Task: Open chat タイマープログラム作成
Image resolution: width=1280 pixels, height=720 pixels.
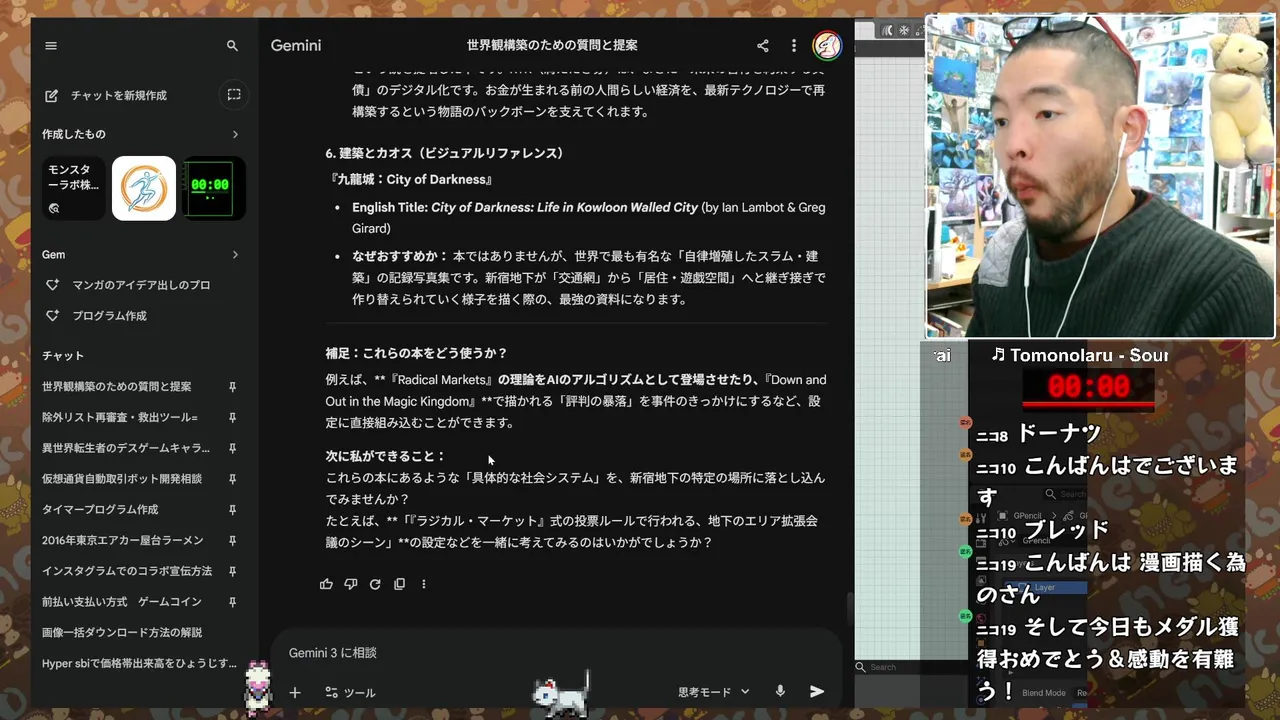Action: (x=100, y=510)
